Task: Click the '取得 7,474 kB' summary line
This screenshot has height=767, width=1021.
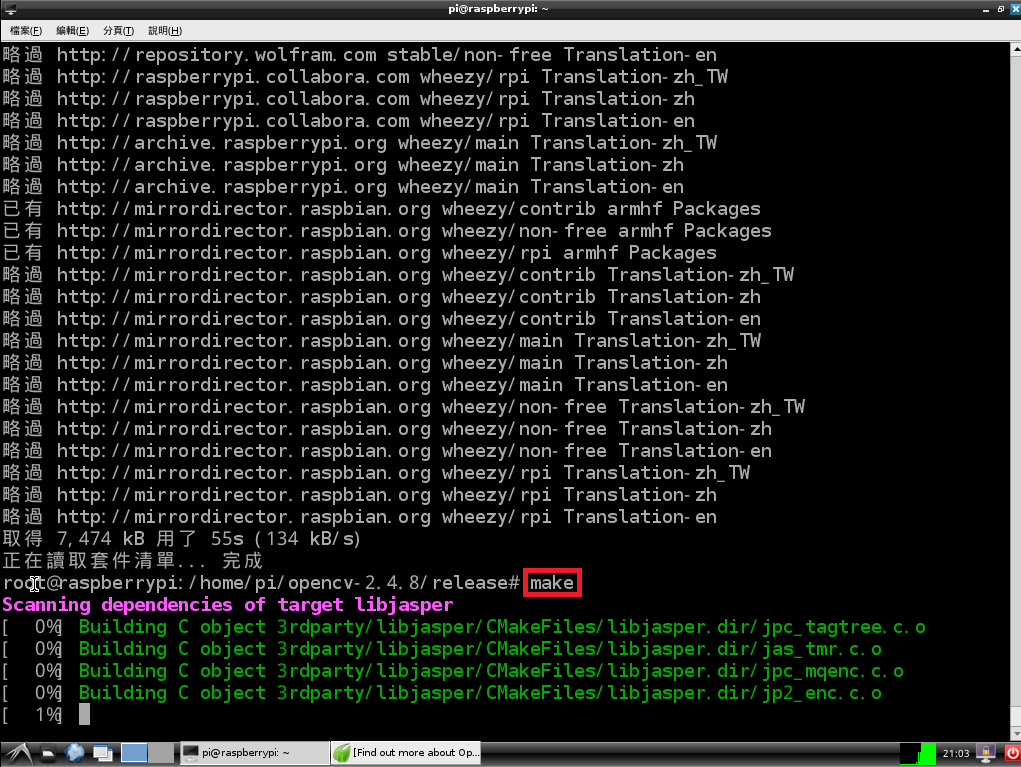Action: [181, 539]
